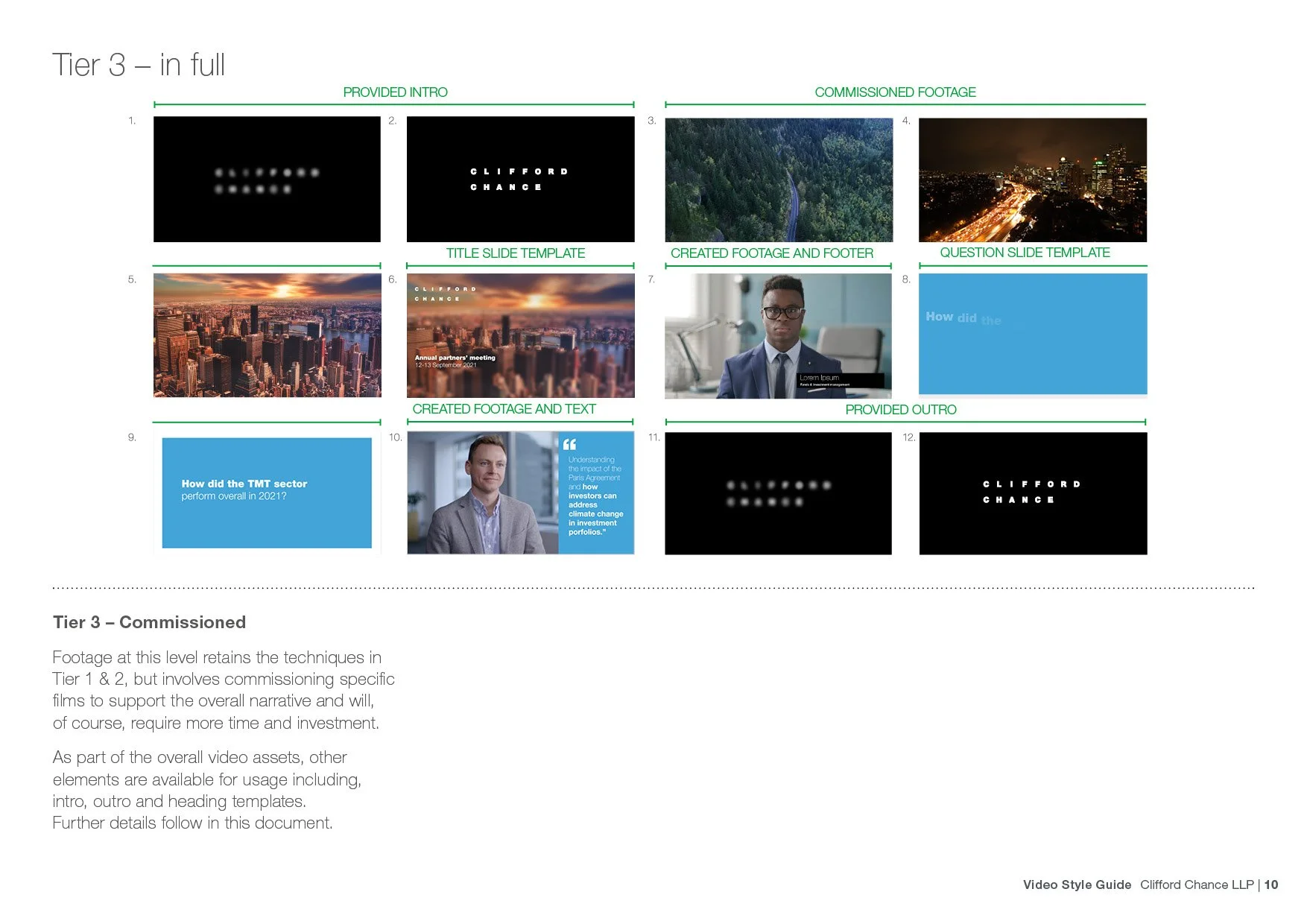Click the 'Video Style Guide' footer text
Image resolution: width=1307 pixels, height=924 pixels.
pos(1077,885)
